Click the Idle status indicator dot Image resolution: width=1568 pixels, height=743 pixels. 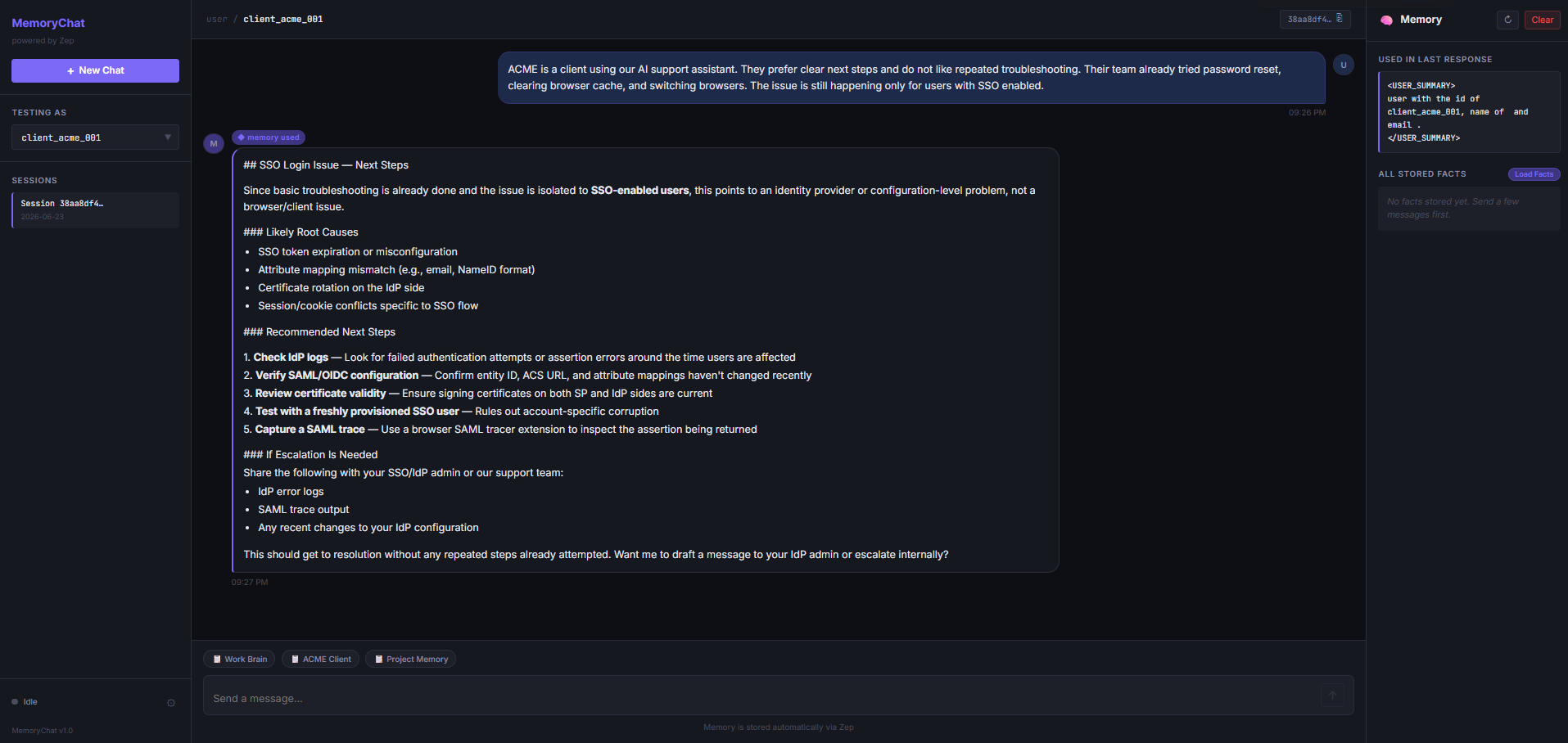click(15, 702)
